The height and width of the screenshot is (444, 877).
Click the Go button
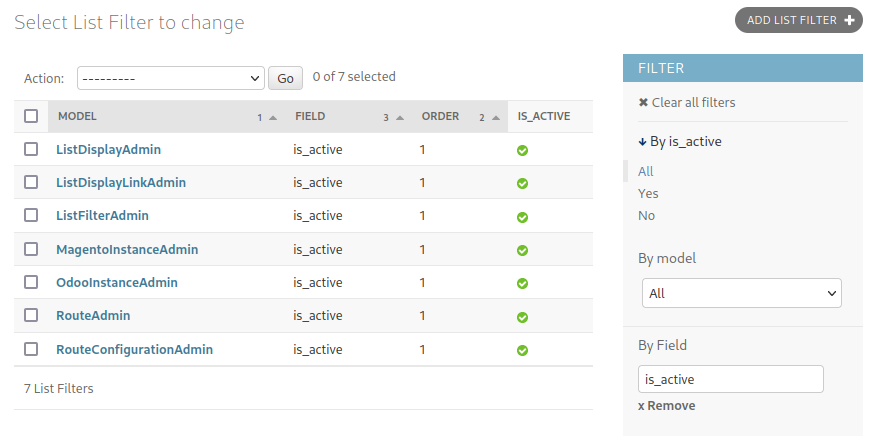pyautogui.click(x=285, y=78)
